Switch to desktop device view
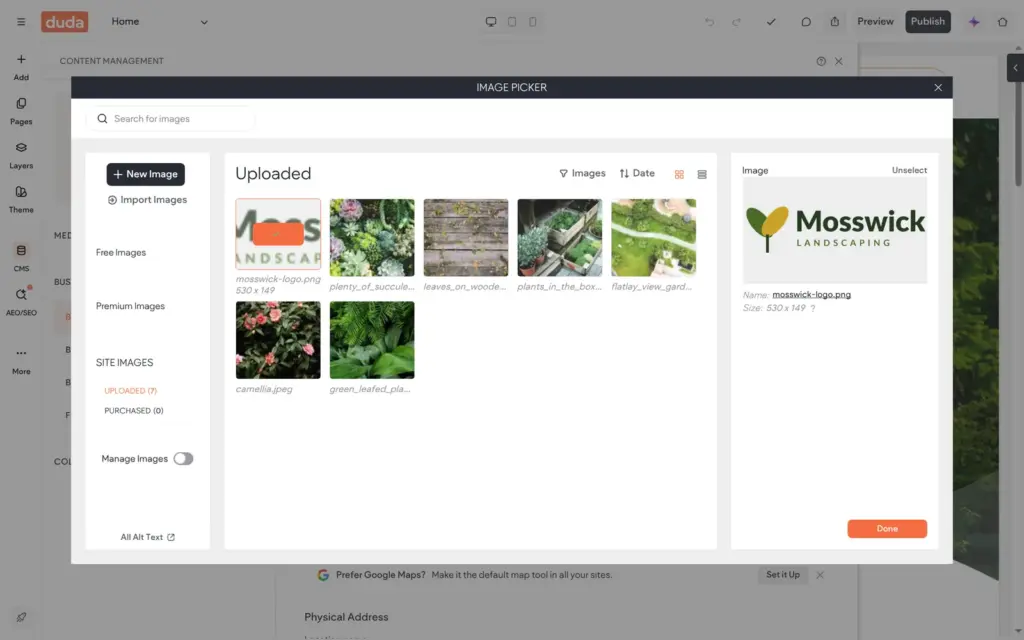The width and height of the screenshot is (1024, 640). (x=490, y=22)
